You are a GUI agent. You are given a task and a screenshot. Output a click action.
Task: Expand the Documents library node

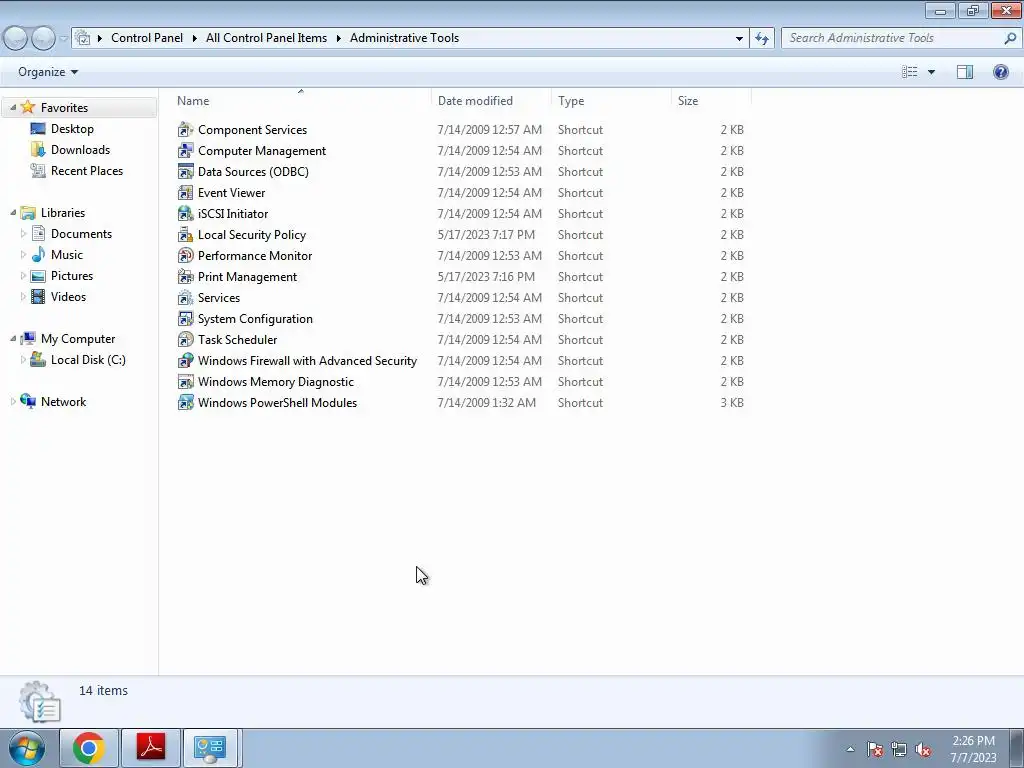click(x=24, y=233)
